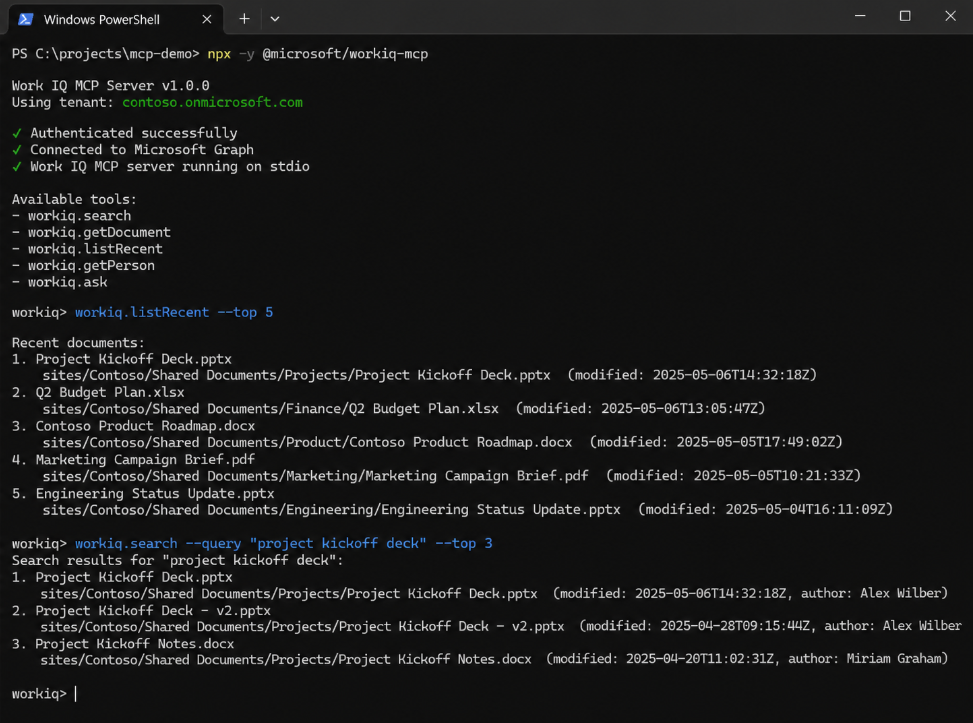973x723 pixels.
Task: Click '4. Marketing Campaign Brief.pdf' entry
Action: point(133,459)
